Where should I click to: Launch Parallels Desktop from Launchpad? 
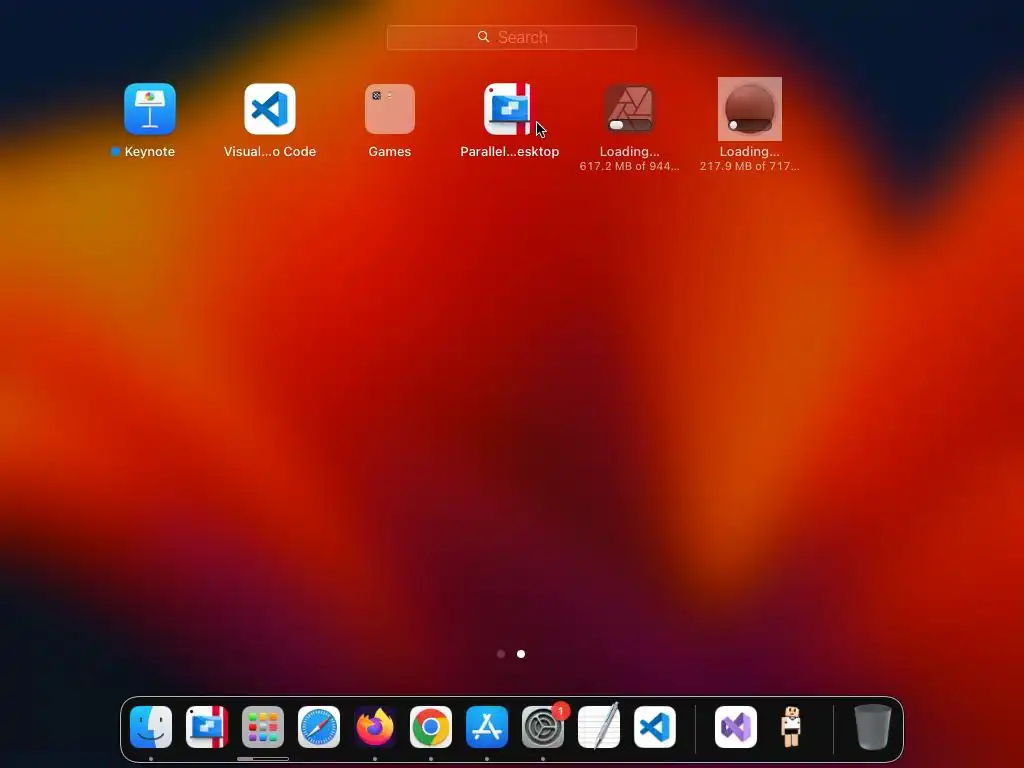pyautogui.click(x=507, y=108)
